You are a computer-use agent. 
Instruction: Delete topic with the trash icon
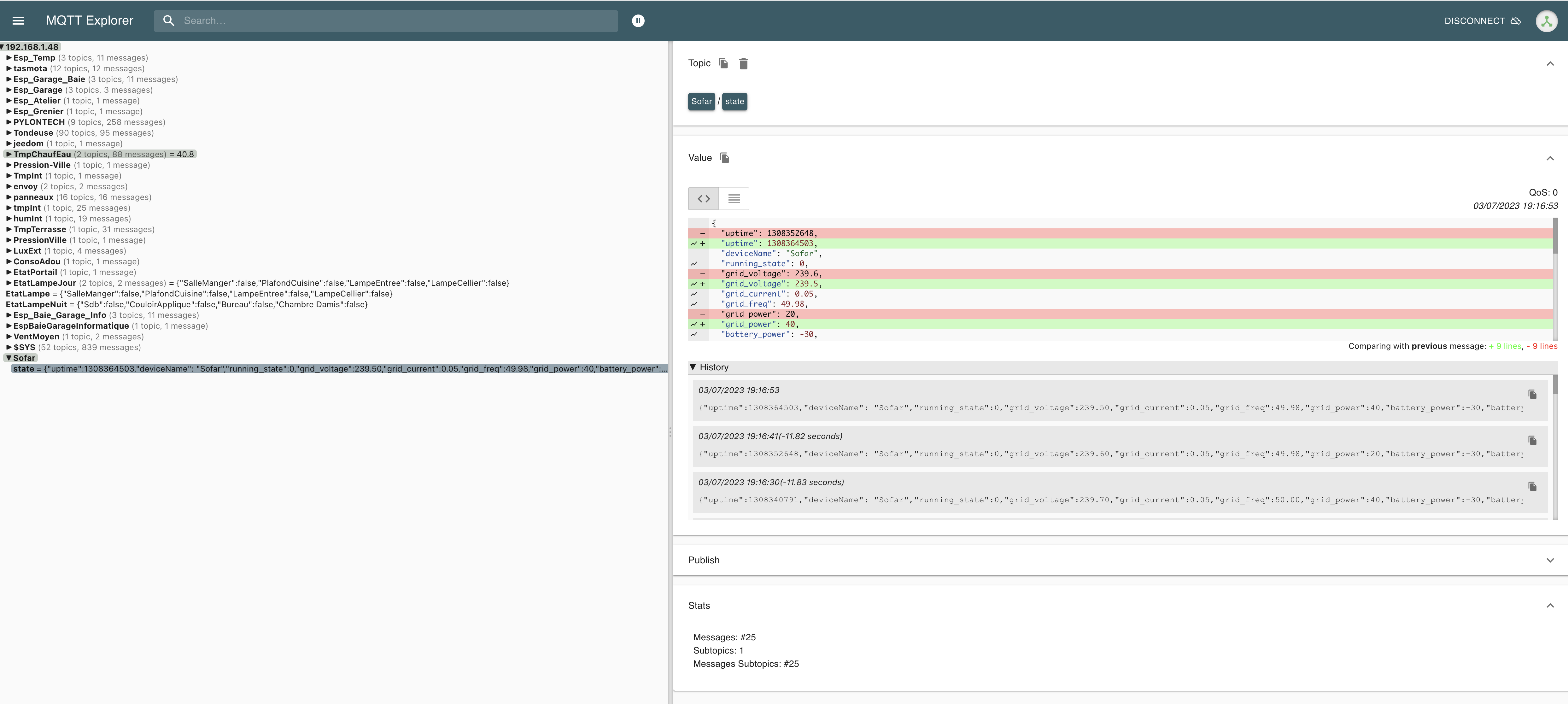743,63
